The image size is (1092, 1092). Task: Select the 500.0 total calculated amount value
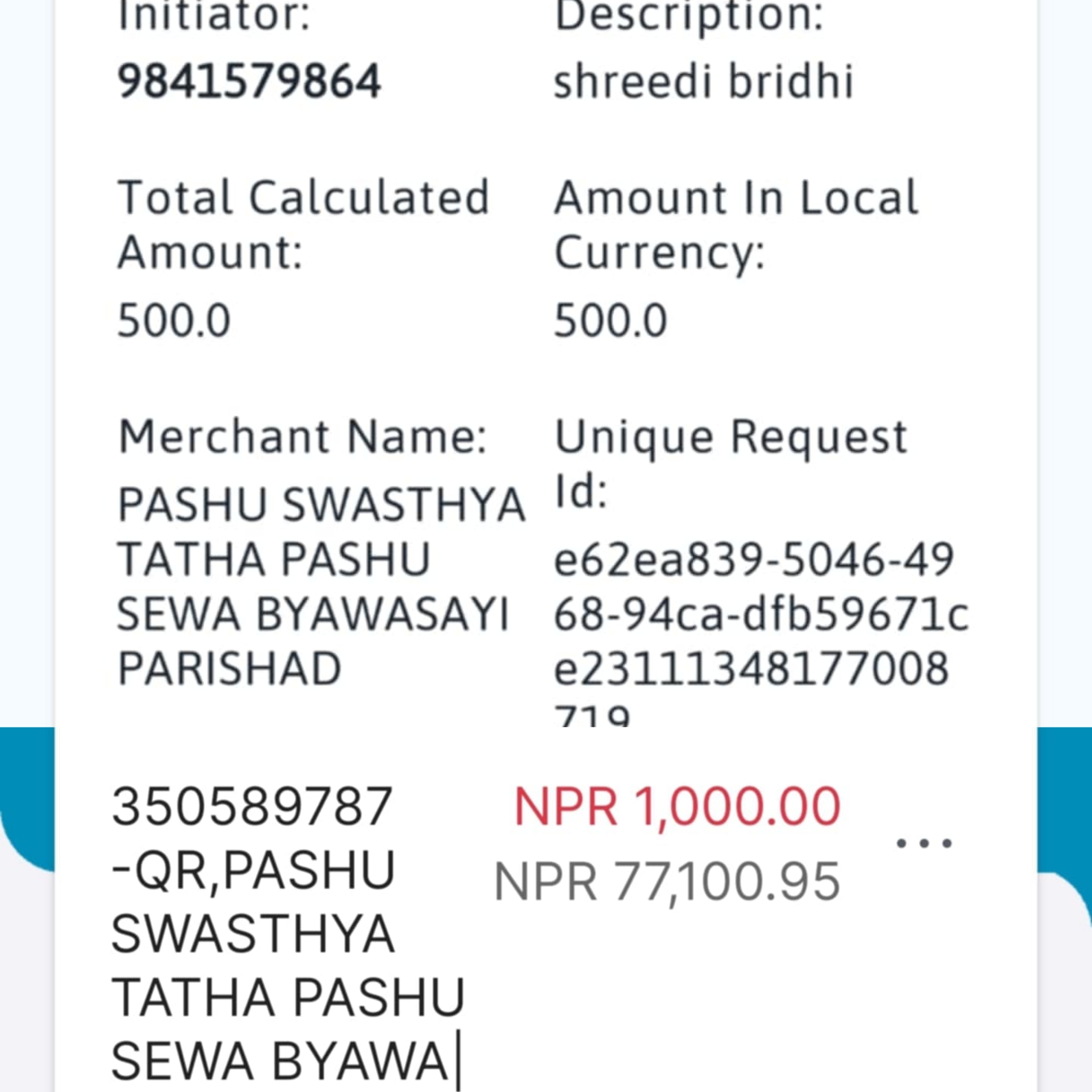(174, 321)
